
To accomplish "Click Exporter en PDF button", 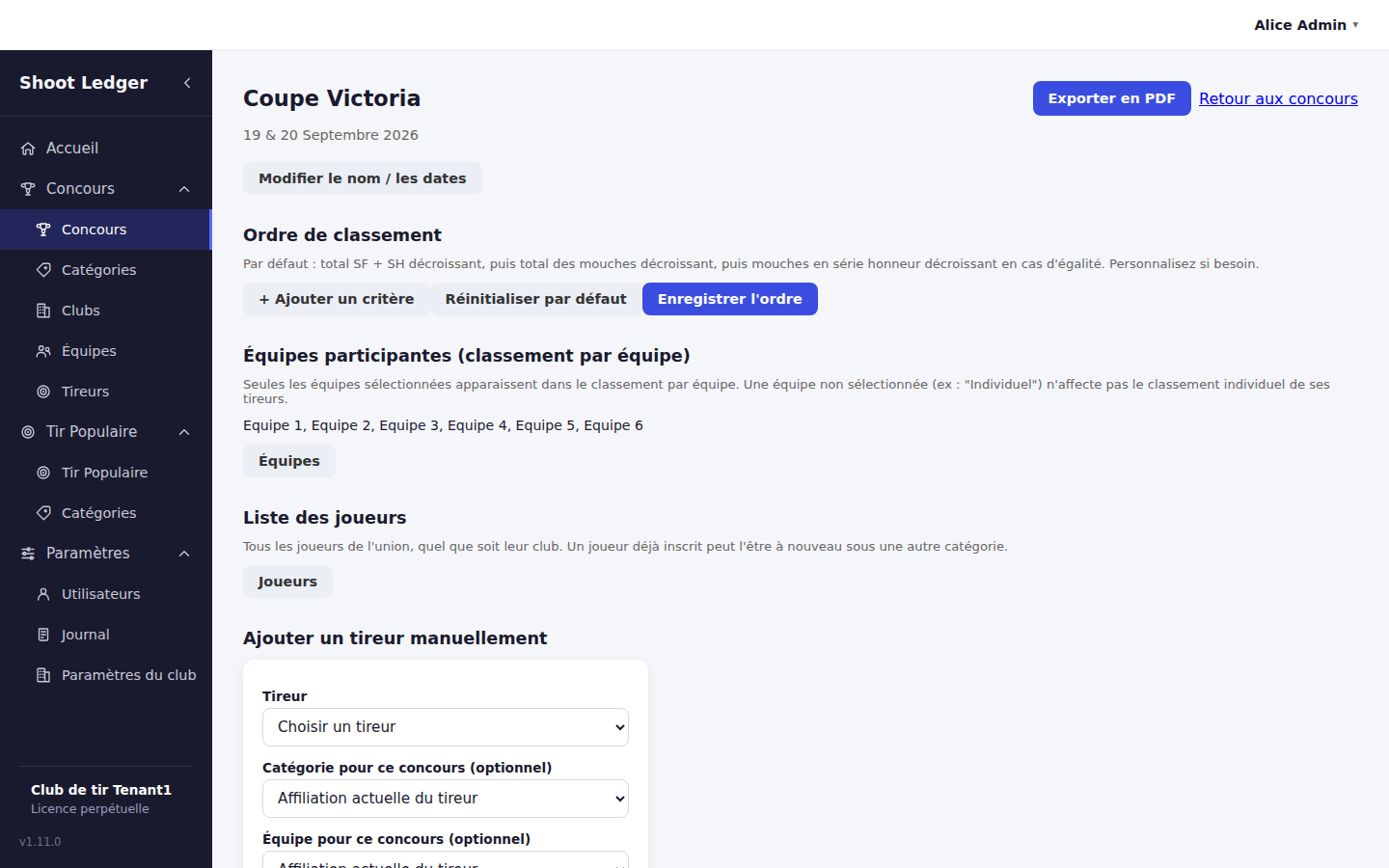I will tap(1112, 98).
